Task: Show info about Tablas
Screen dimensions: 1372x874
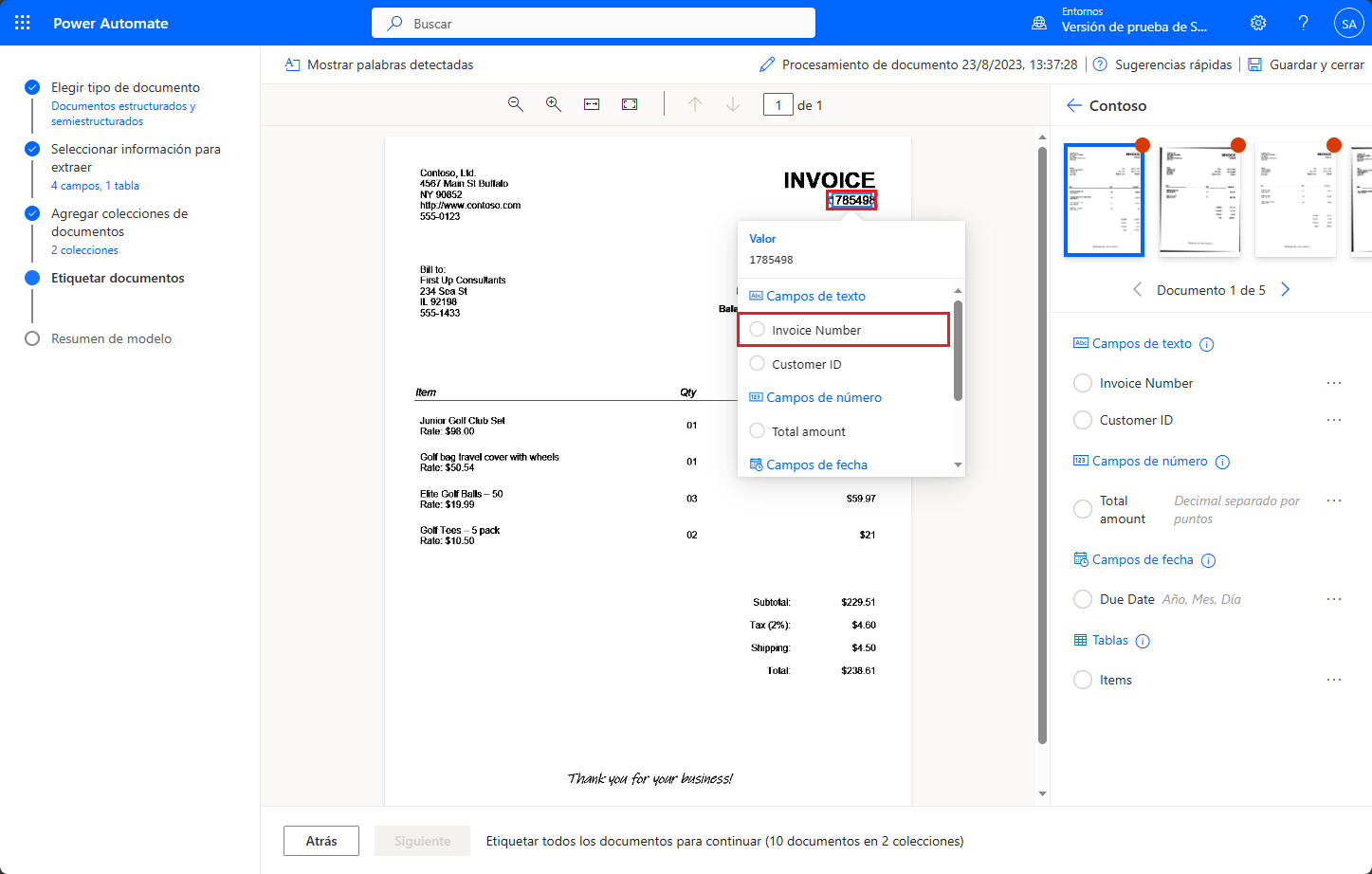Action: click(1143, 641)
